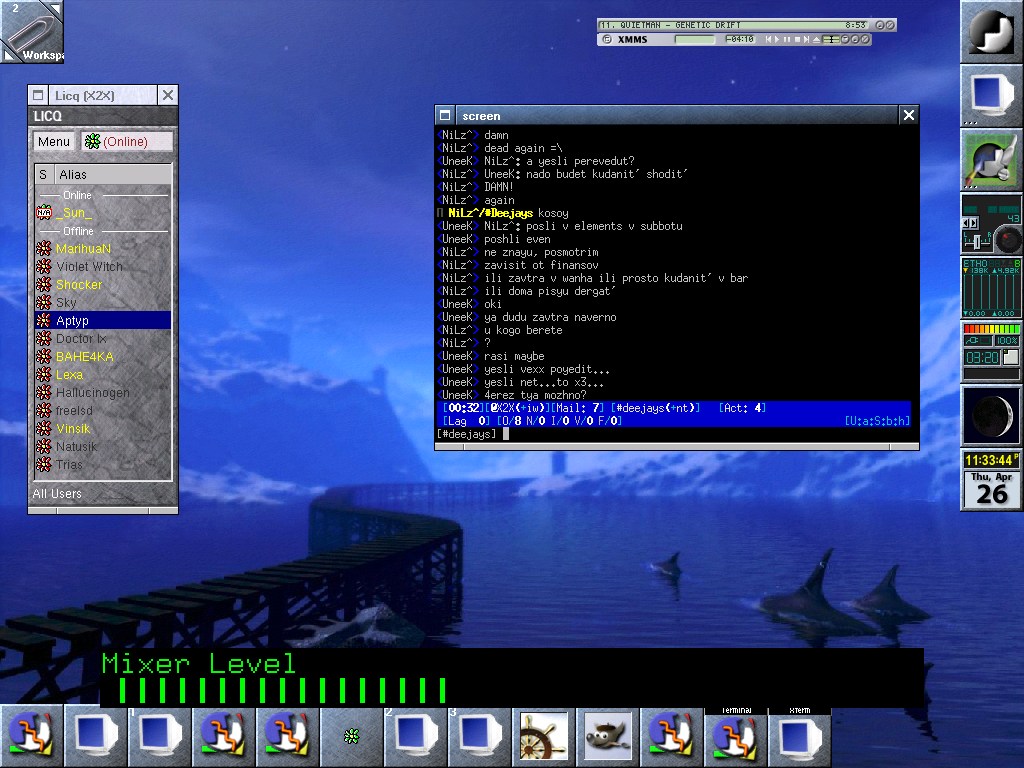
Task: Start playback with XMMS play button
Action: click(x=777, y=39)
